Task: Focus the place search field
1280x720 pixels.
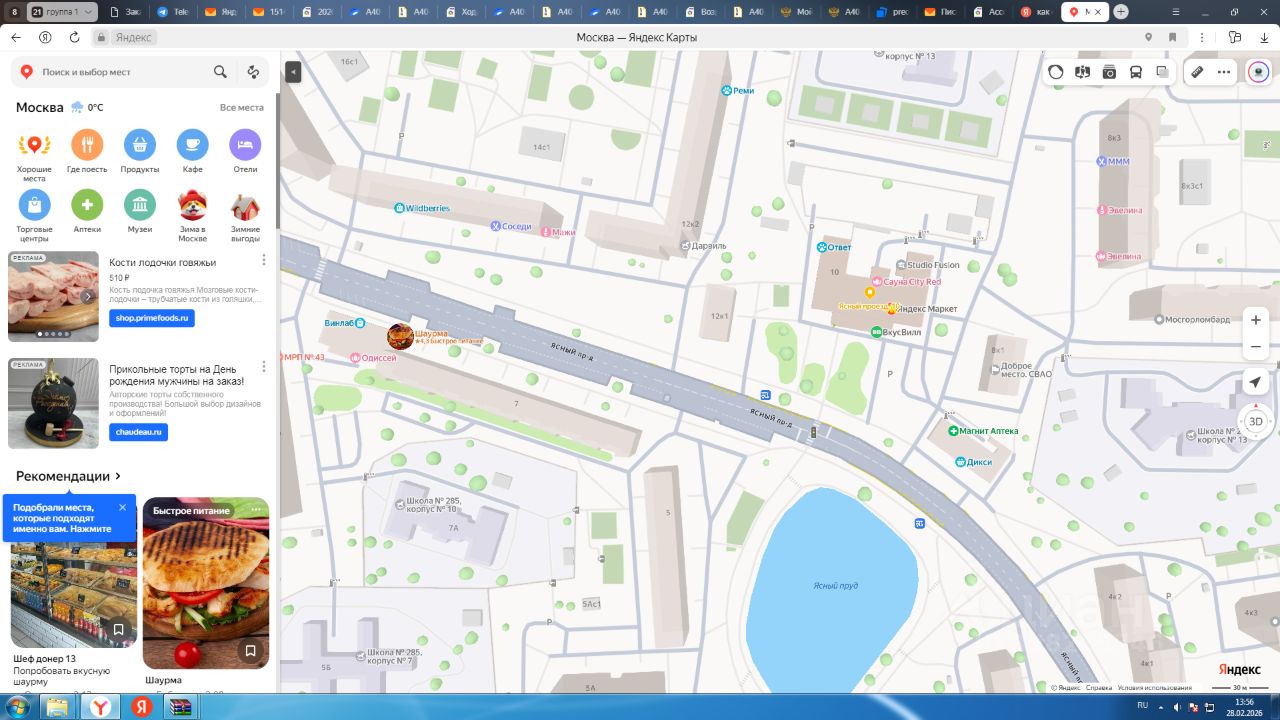Action: 125,72
